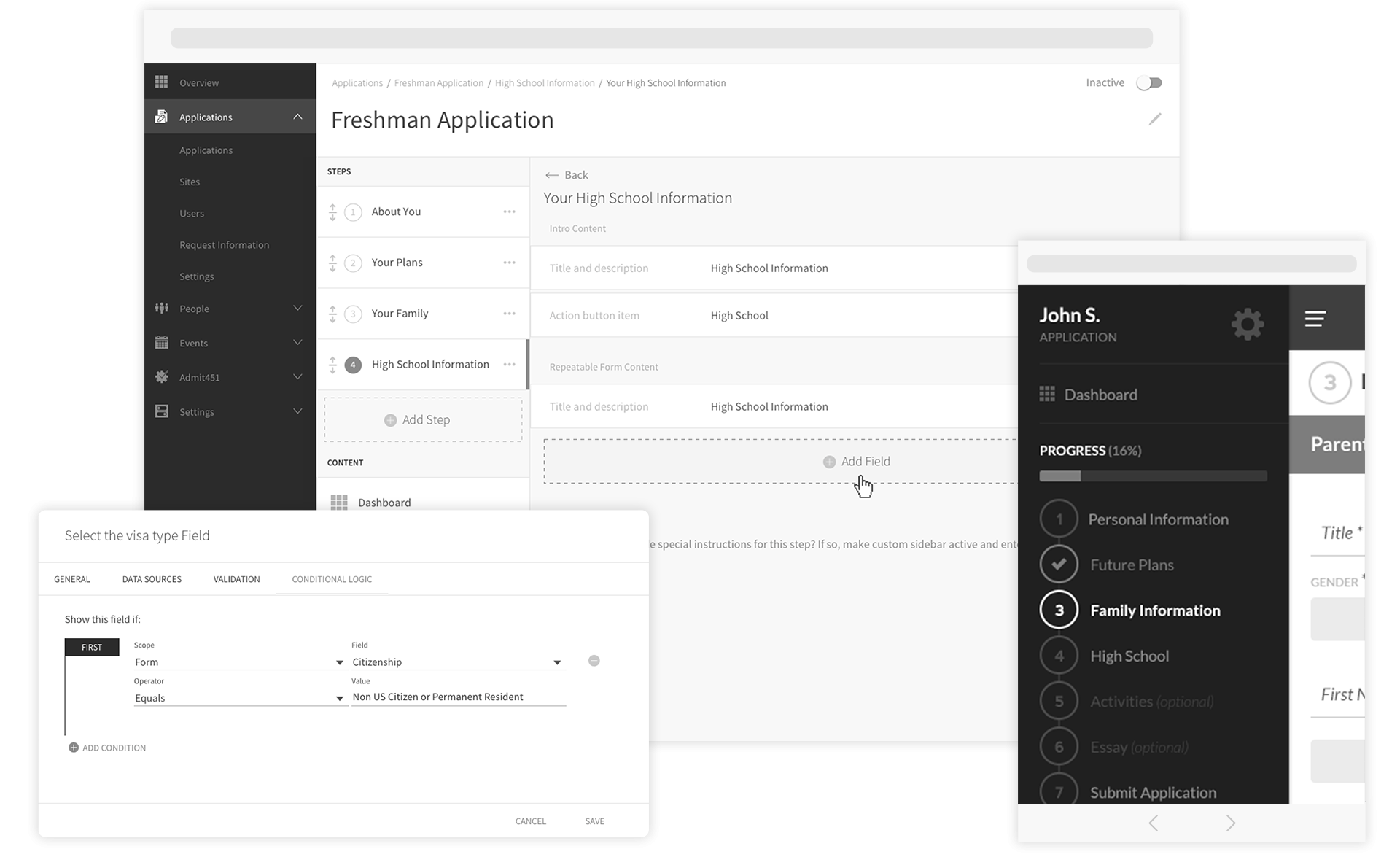Click the gear icon next to John S.

point(1247,324)
